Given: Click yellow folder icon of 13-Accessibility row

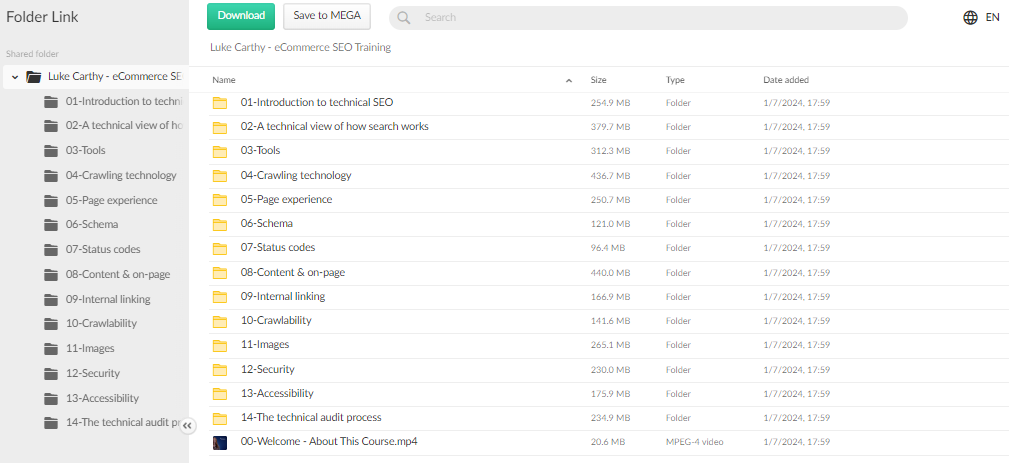Looking at the screenshot, I should tap(220, 394).
